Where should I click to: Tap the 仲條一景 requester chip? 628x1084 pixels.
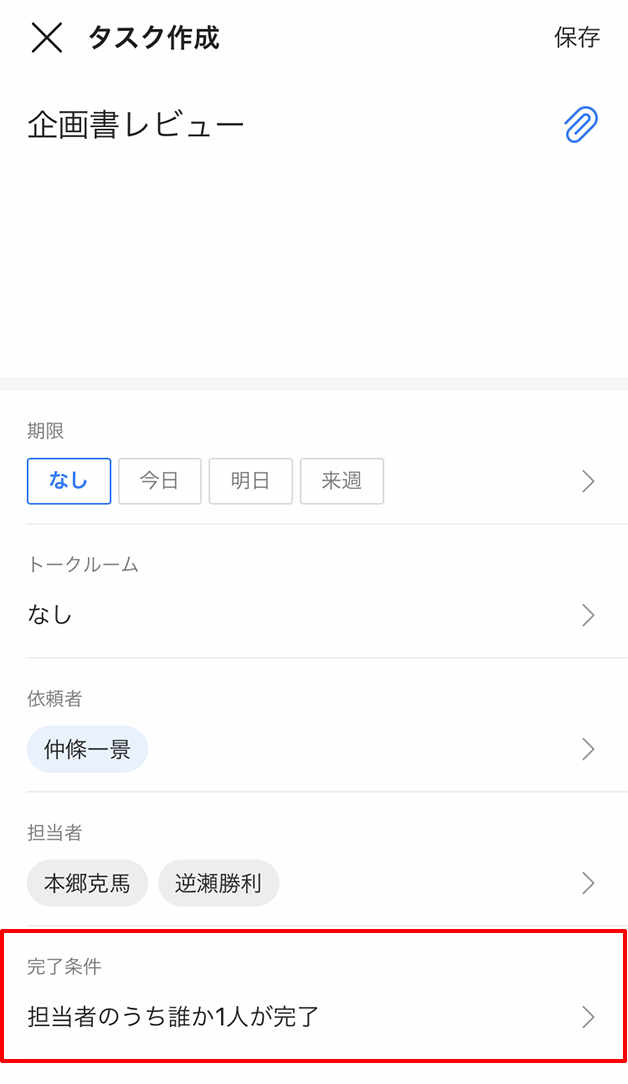tap(87, 750)
